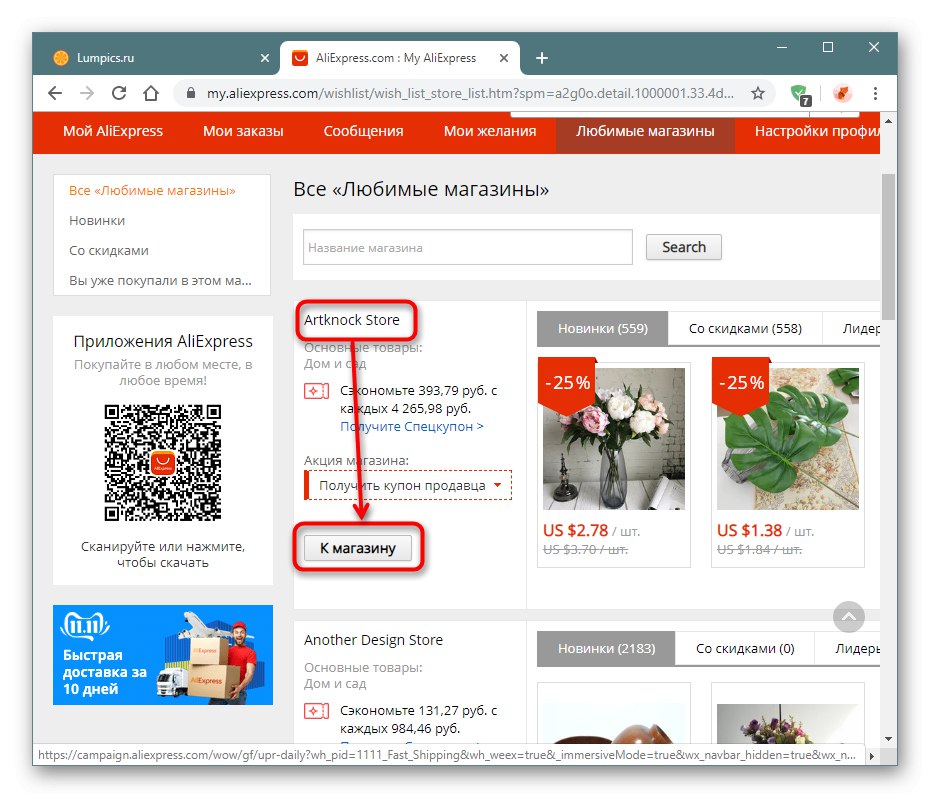Select Все «Любимые магазины» in sidebar

click(152, 190)
